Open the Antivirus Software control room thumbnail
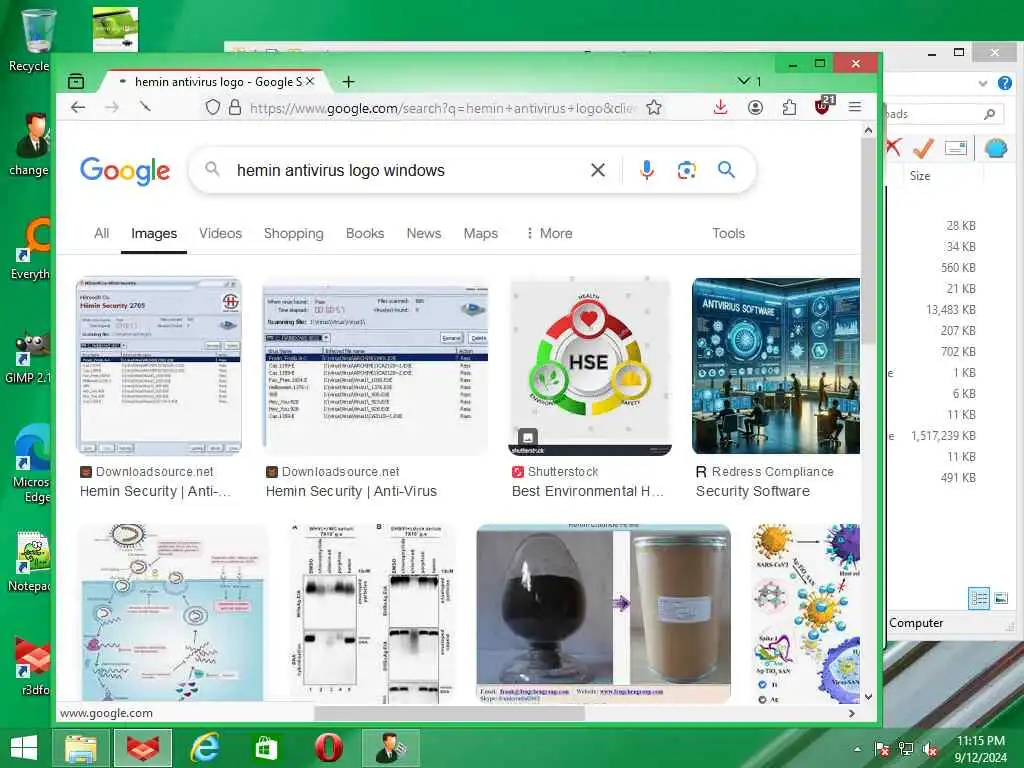The width and height of the screenshot is (1024, 768). [776, 366]
